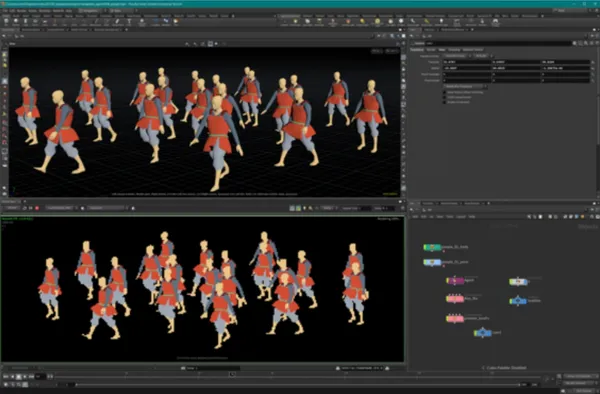Select the purple agent node in the network
The width and height of the screenshot is (600, 394).
(x=455, y=281)
